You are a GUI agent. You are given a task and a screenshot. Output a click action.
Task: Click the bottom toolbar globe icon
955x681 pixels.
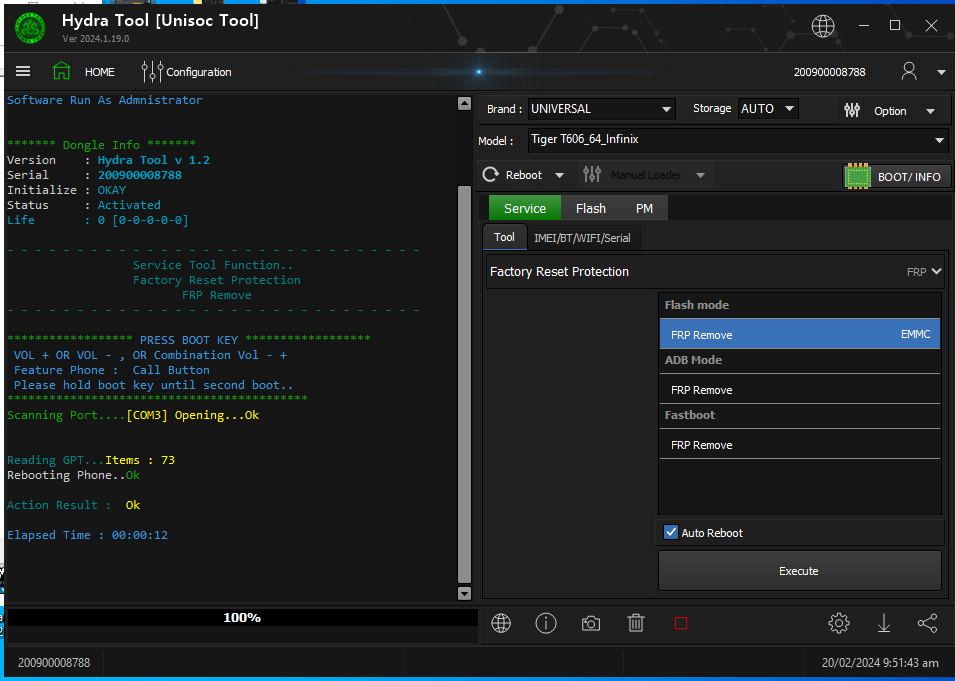(501, 623)
